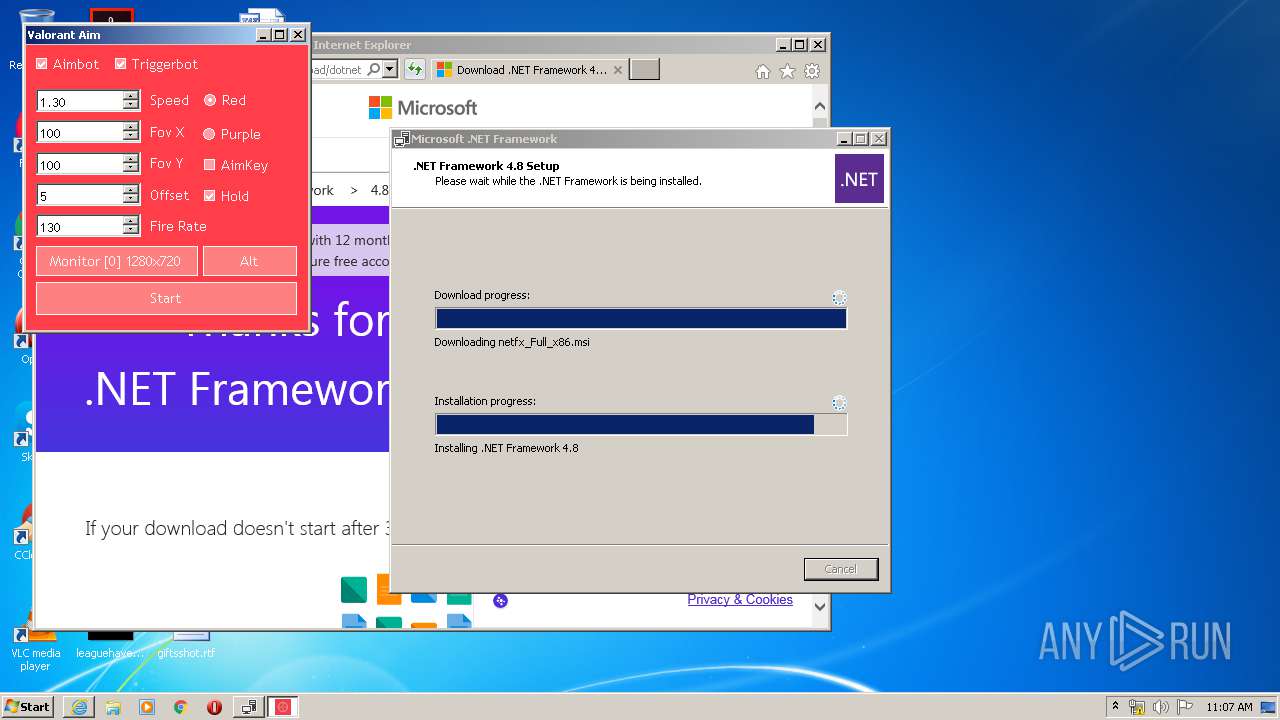Open Internet Explorer from the taskbar

tap(79, 707)
